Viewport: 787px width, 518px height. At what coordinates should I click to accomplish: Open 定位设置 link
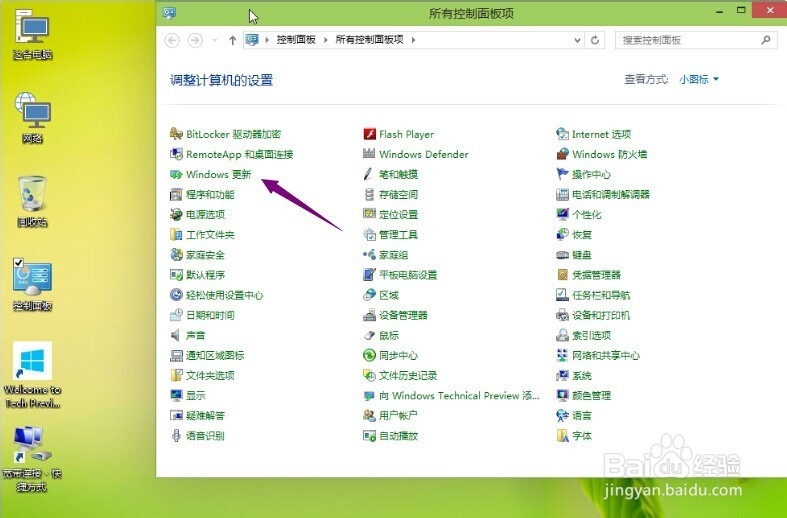click(399, 214)
